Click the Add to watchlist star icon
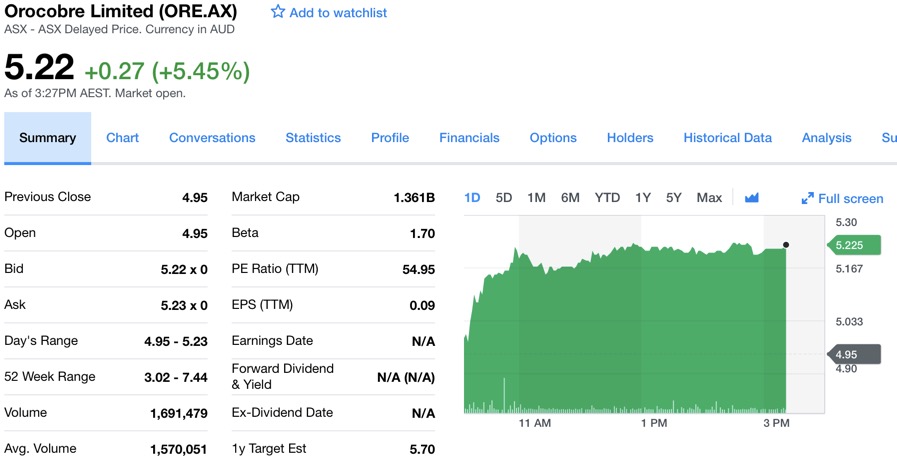This screenshot has height=468, width=897. click(278, 13)
